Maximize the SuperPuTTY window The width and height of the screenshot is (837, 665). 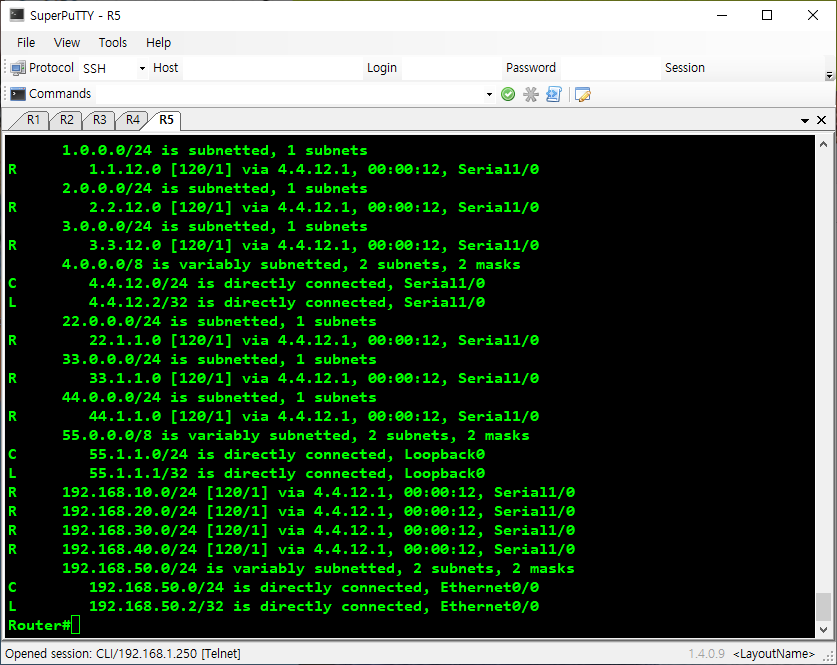coord(767,15)
